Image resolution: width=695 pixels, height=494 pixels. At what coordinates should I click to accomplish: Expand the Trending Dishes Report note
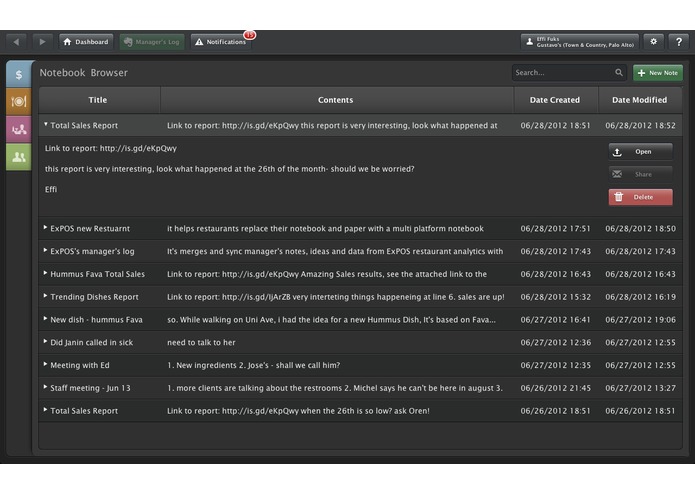45,296
